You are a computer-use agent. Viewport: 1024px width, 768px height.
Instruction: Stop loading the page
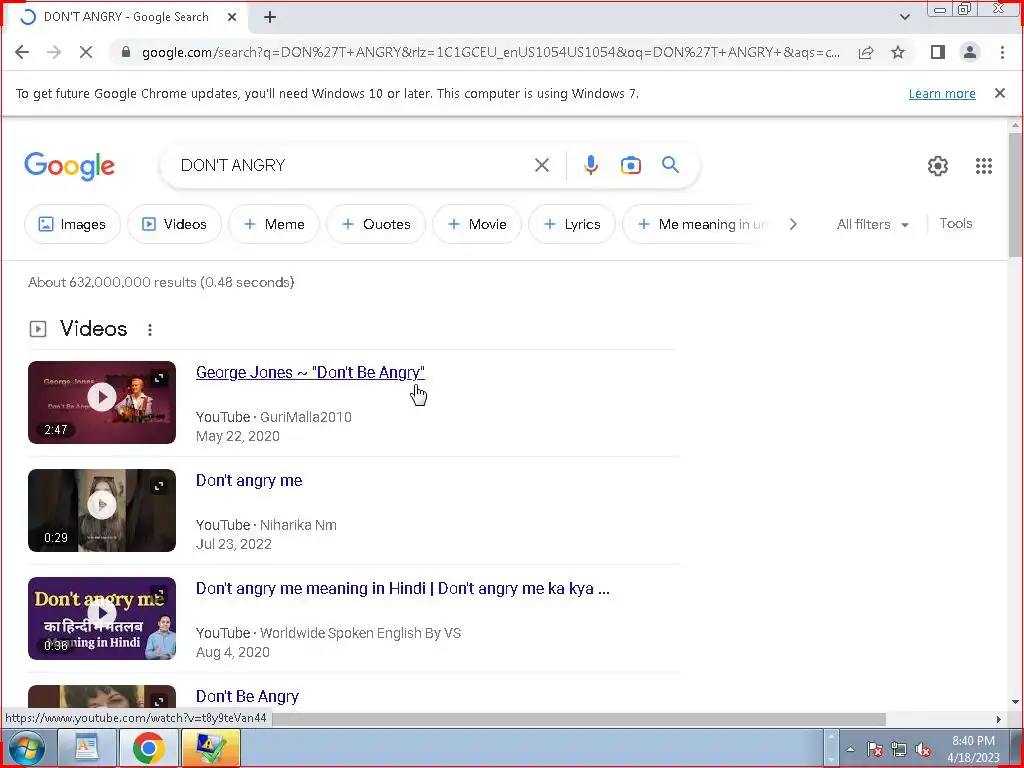86,52
